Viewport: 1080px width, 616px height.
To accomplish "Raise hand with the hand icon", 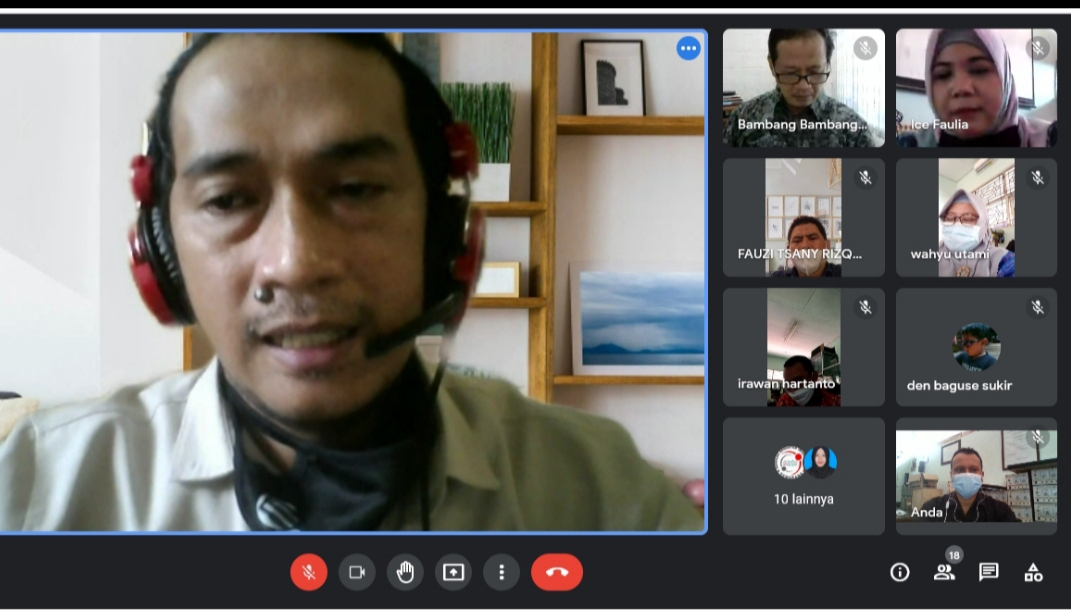I will pos(405,572).
